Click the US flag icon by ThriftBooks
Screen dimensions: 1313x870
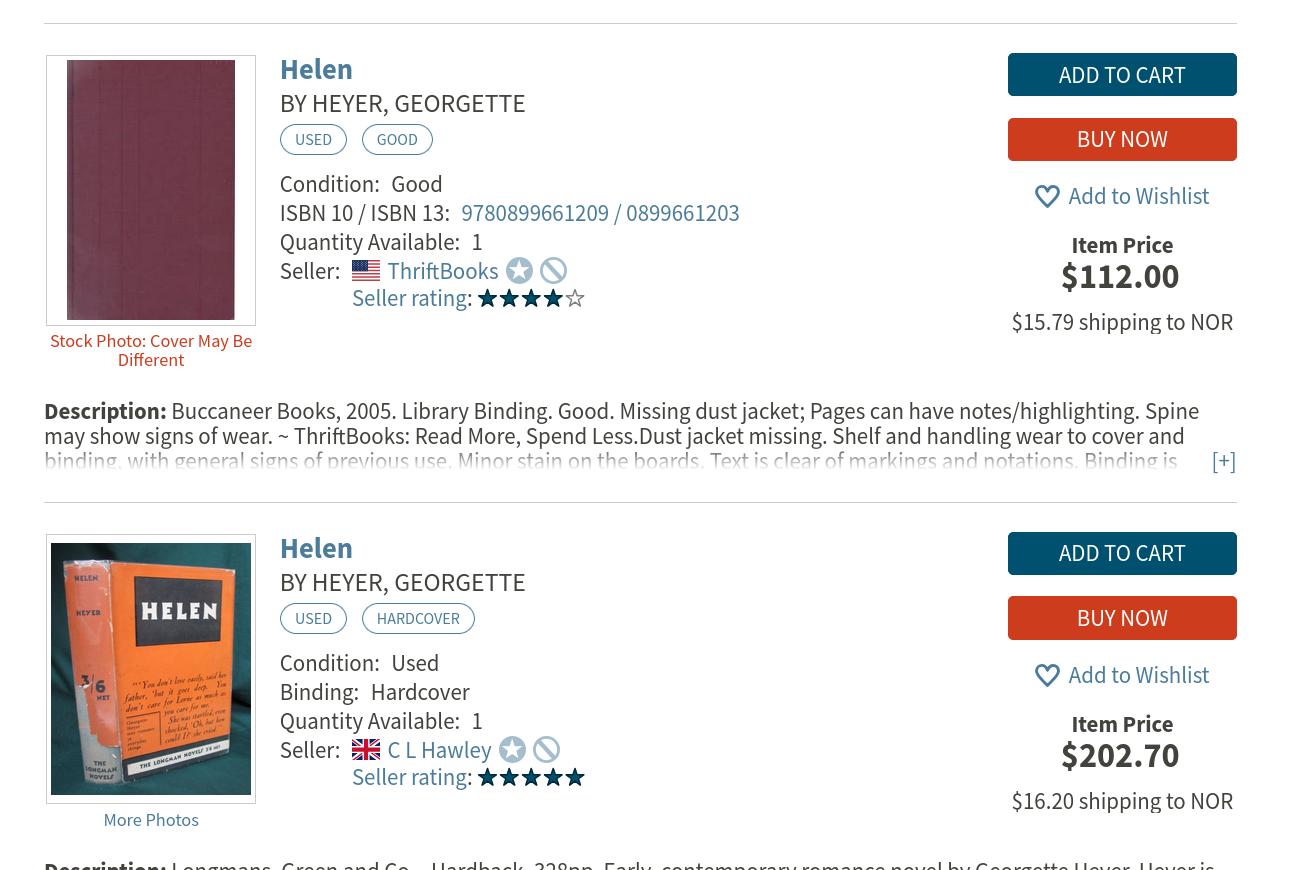tap(366, 270)
